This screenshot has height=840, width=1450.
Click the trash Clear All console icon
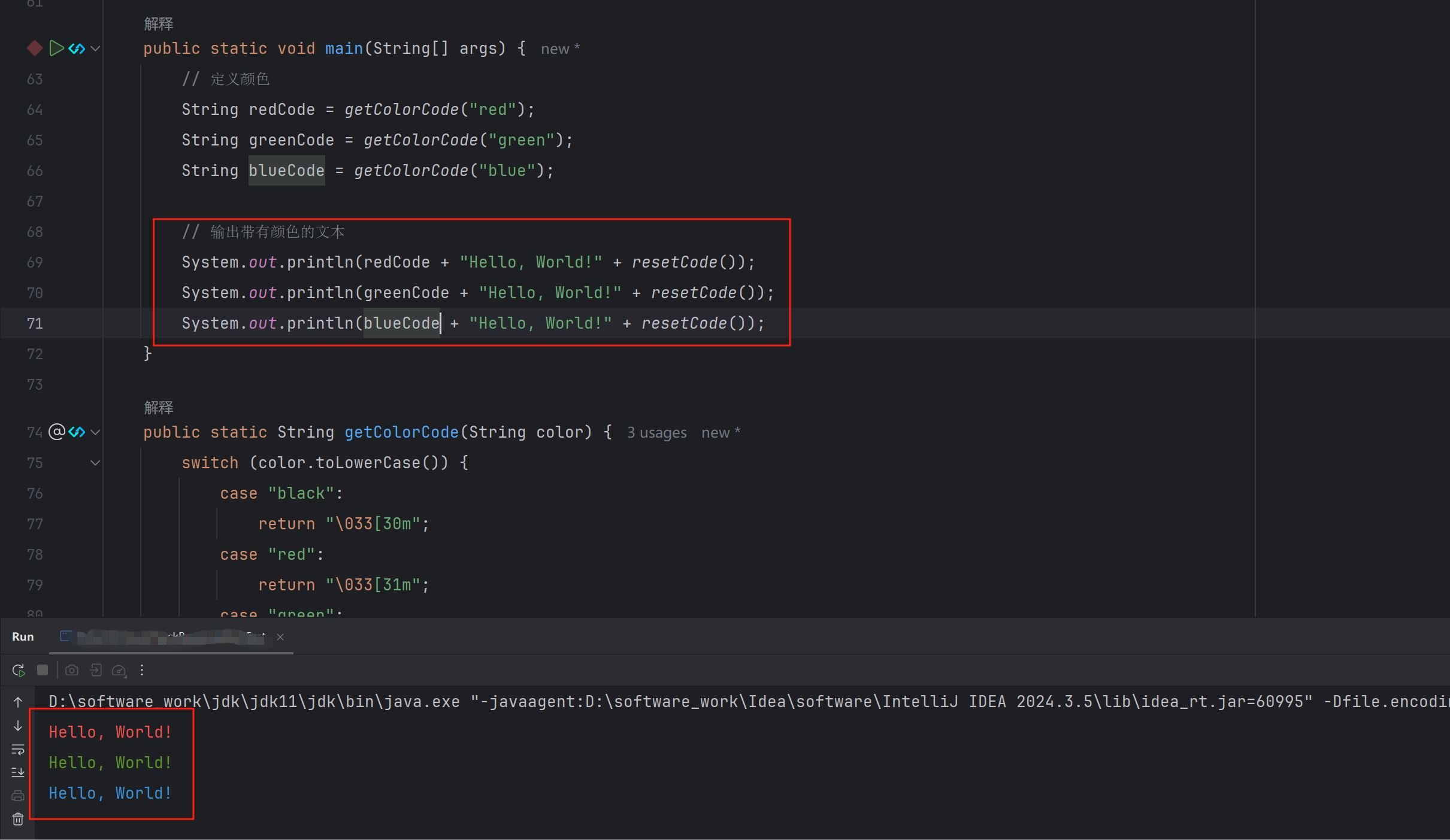click(18, 819)
